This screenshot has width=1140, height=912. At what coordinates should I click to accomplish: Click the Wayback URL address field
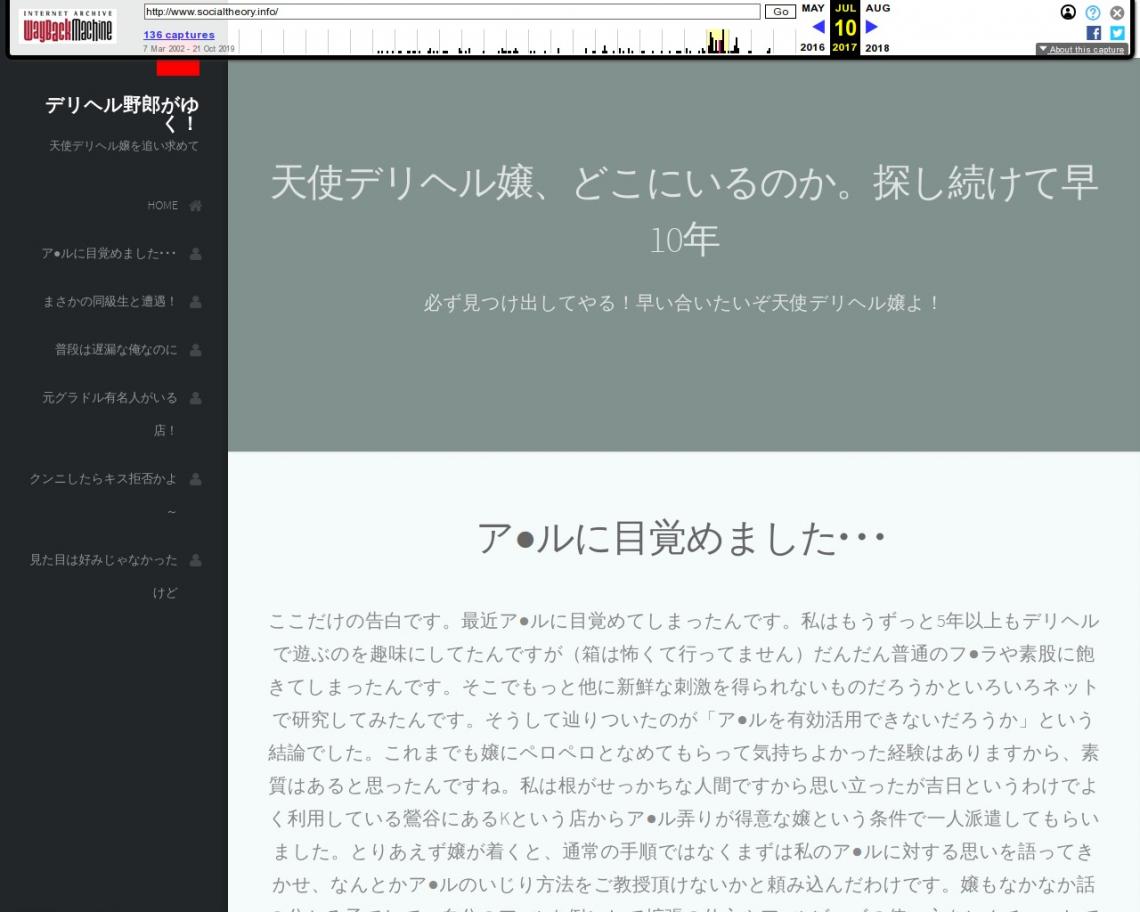coord(451,12)
